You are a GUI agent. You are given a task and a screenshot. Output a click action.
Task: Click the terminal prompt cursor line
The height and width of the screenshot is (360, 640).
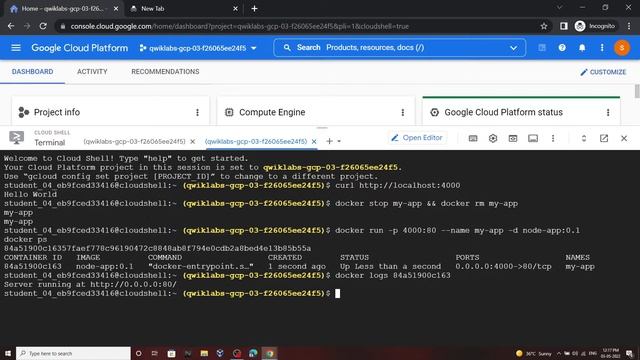pyautogui.click(x=171, y=293)
